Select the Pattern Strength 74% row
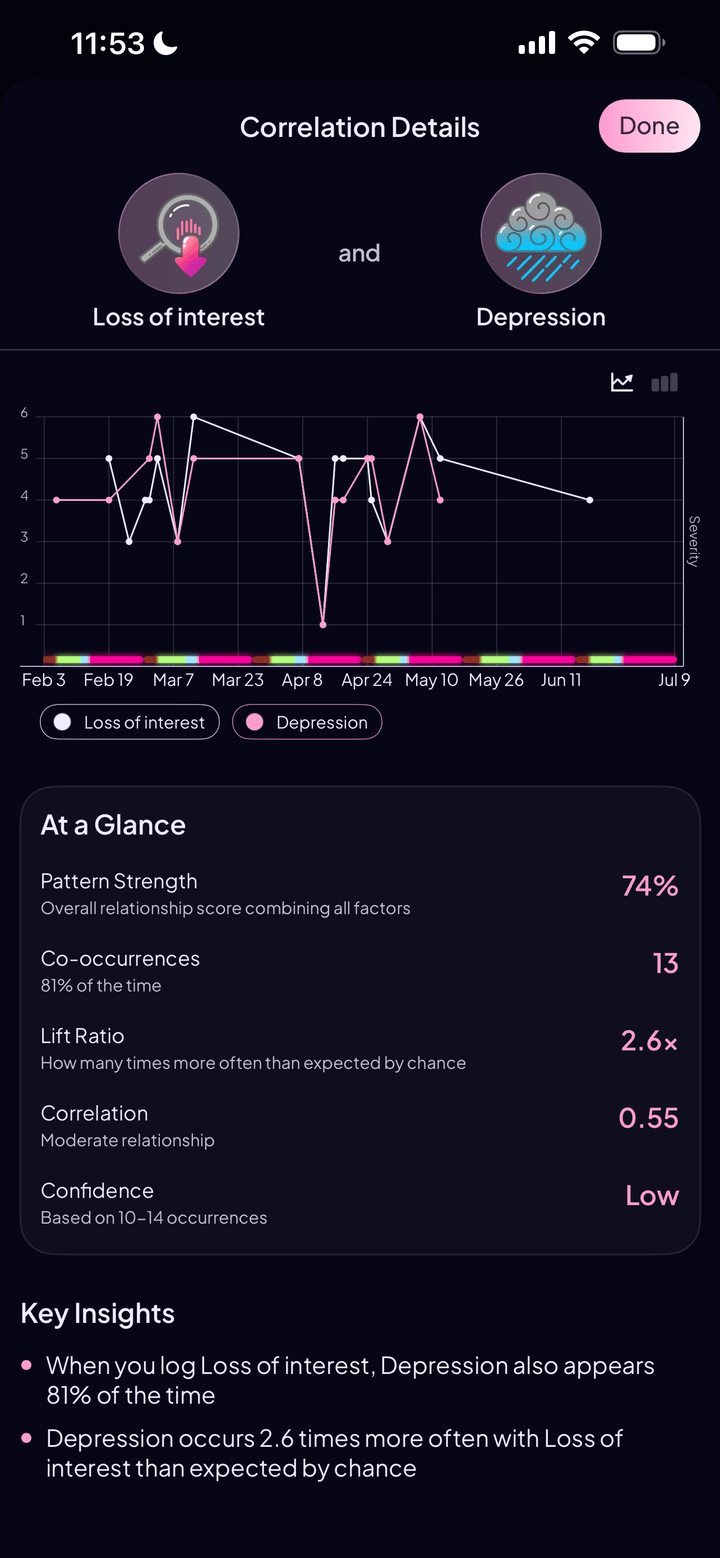The height and width of the screenshot is (1558, 720). pos(360,894)
